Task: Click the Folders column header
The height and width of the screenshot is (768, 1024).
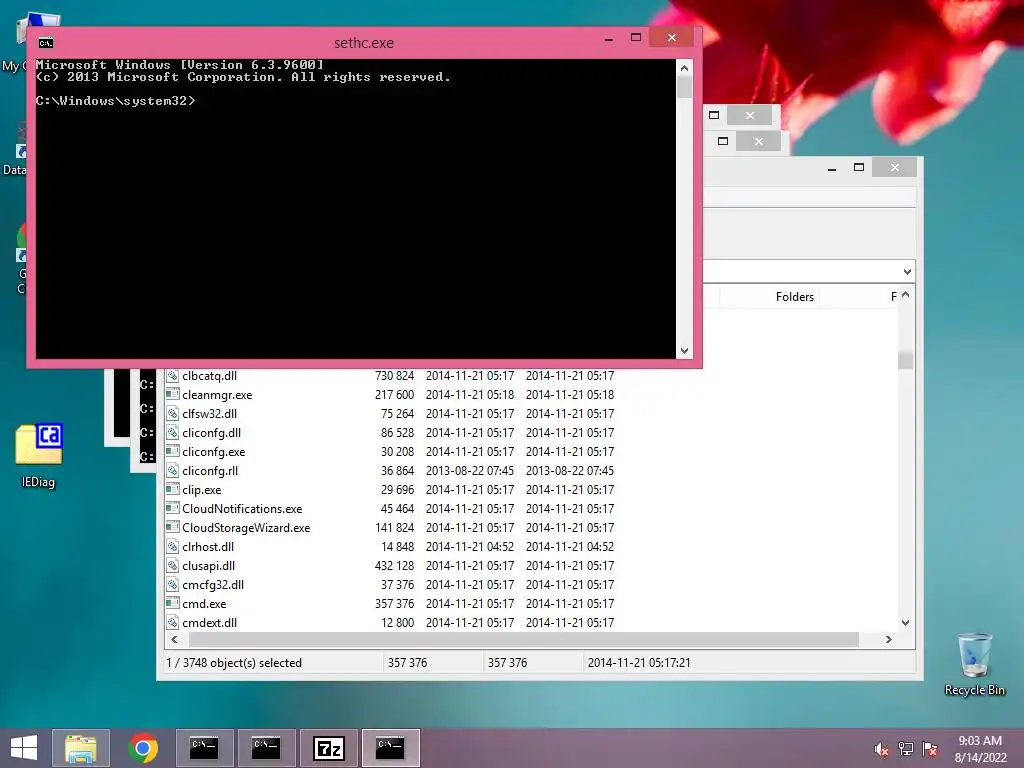Action: pos(795,296)
